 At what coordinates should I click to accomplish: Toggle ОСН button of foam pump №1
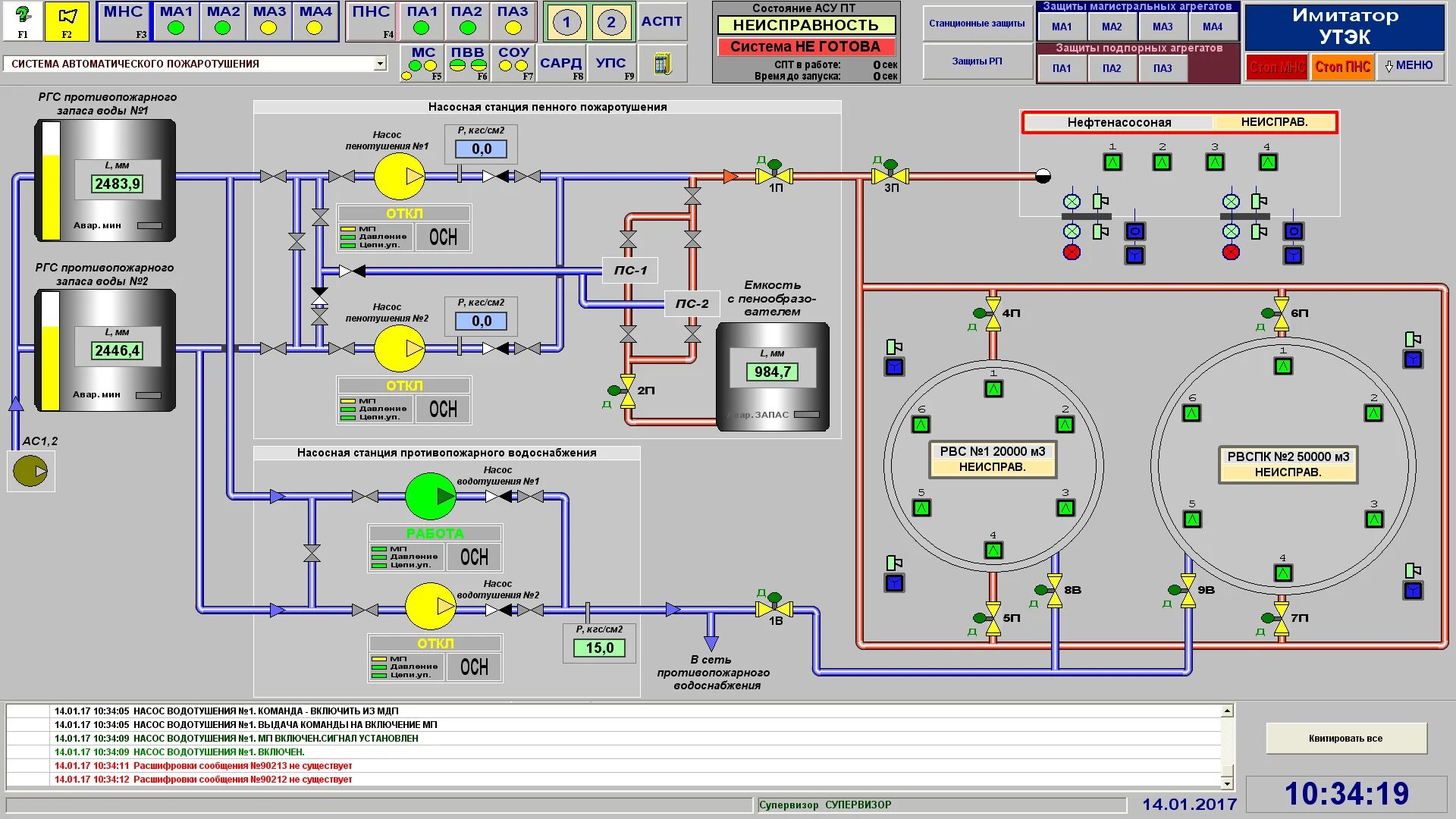click(x=444, y=237)
